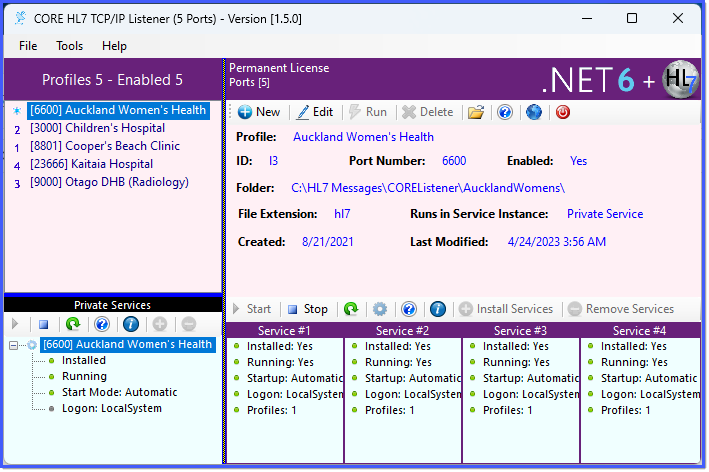Click the file extension value hl7

(342, 214)
